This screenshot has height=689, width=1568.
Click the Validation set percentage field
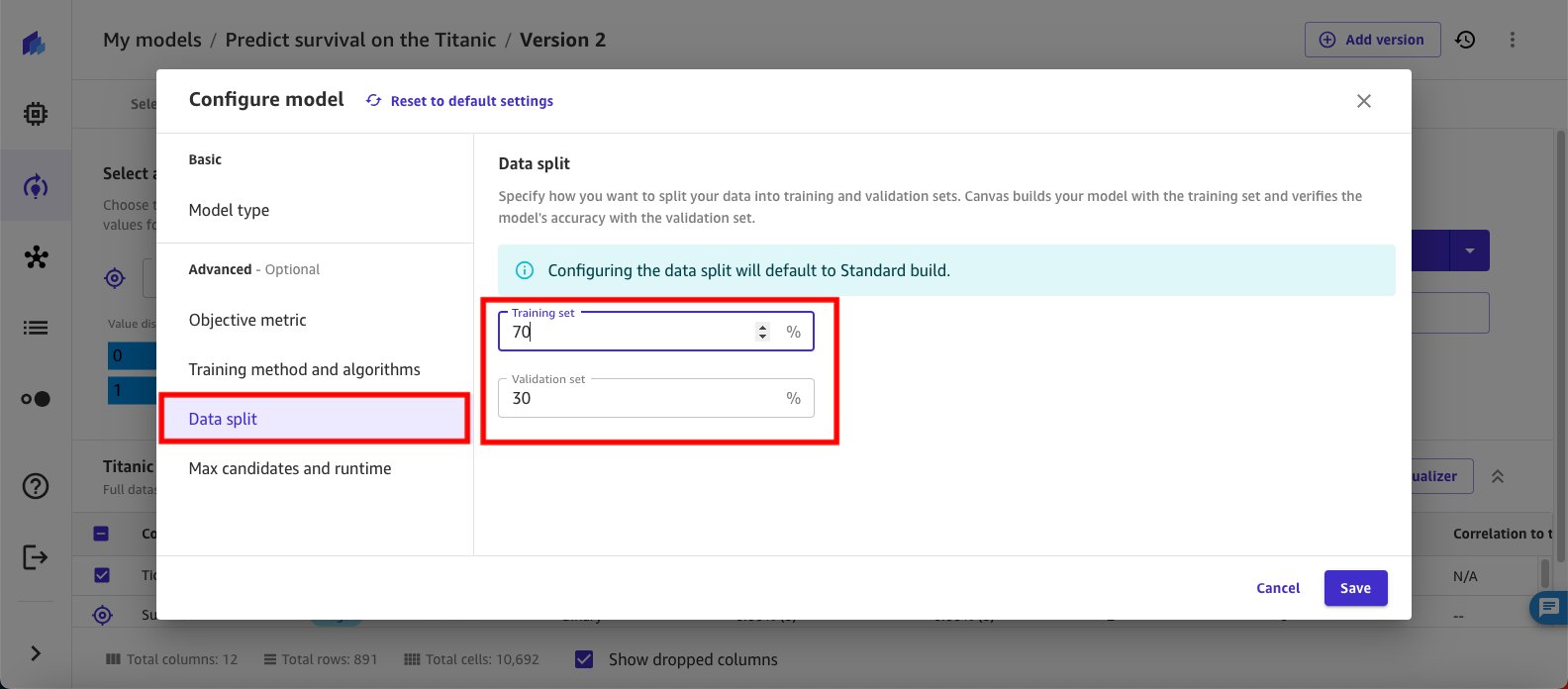(x=656, y=398)
